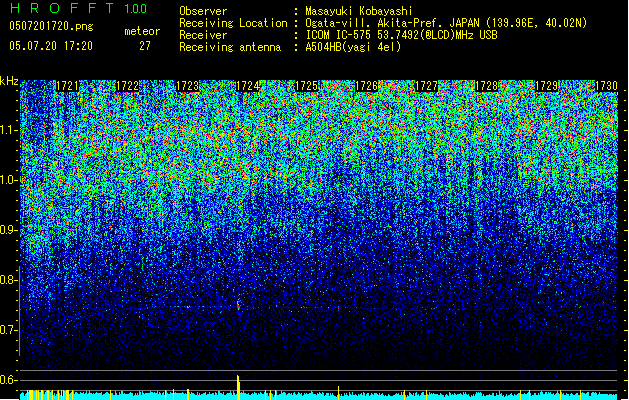Click the 1723 time marker
The image size is (629, 400).
(x=188, y=86)
